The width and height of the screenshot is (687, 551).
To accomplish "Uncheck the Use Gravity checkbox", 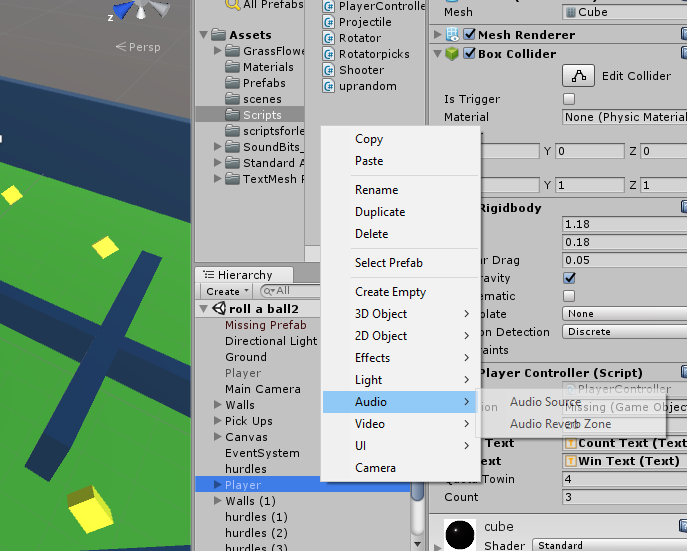I will [x=569, y=278].
